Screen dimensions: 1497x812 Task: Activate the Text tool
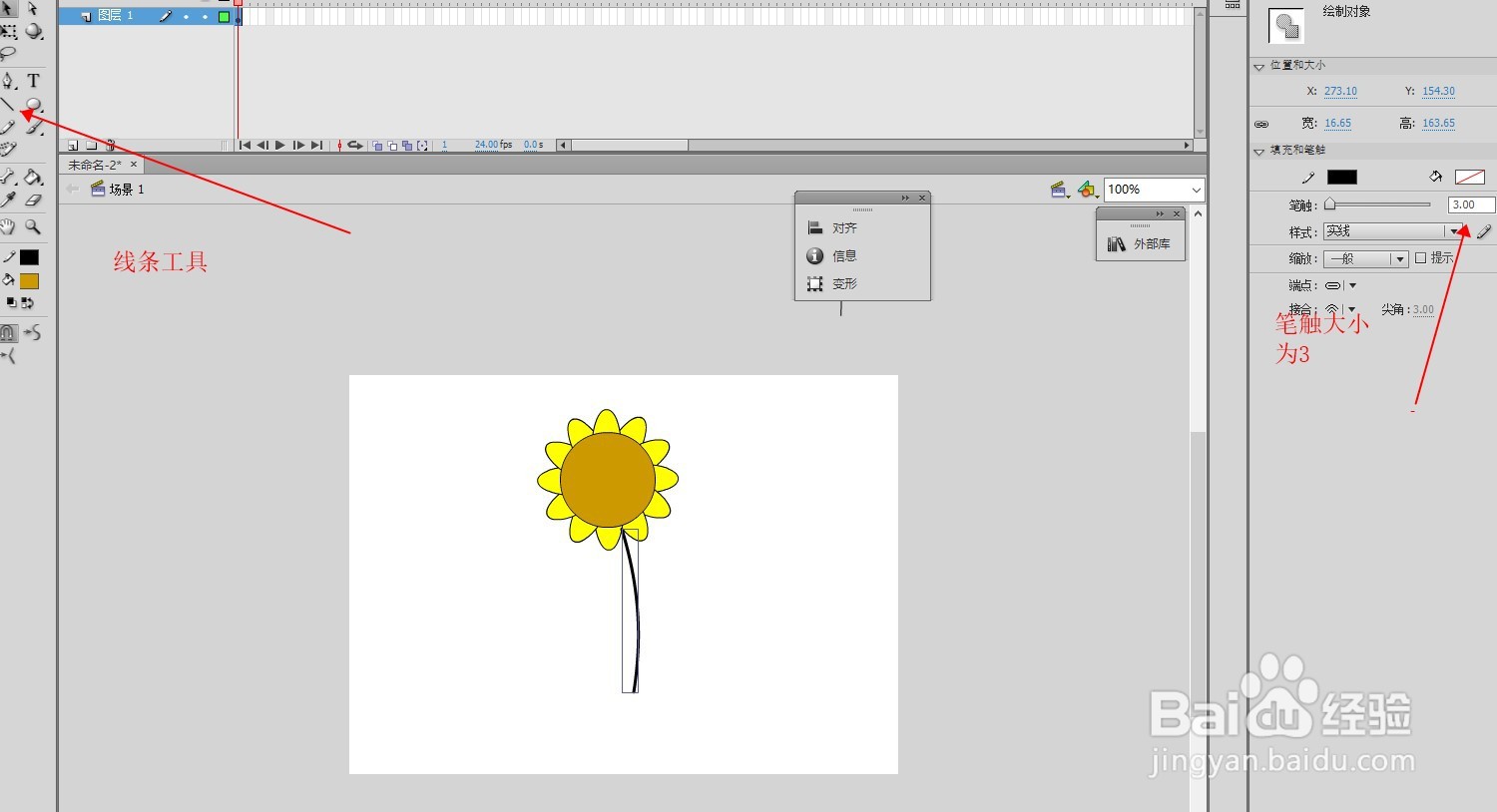coord(33,81)
